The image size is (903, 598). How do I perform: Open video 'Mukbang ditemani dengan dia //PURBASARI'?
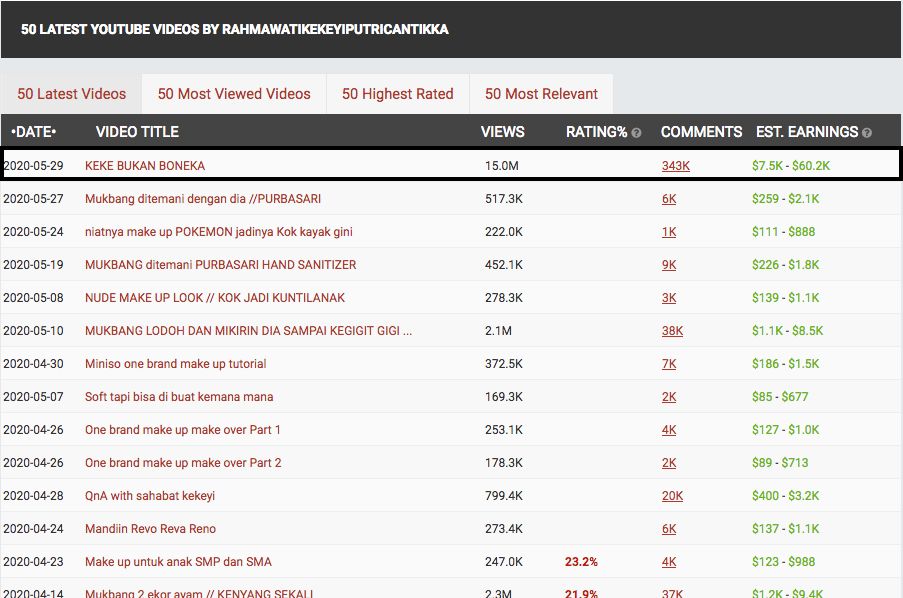(x=203, y=199)
